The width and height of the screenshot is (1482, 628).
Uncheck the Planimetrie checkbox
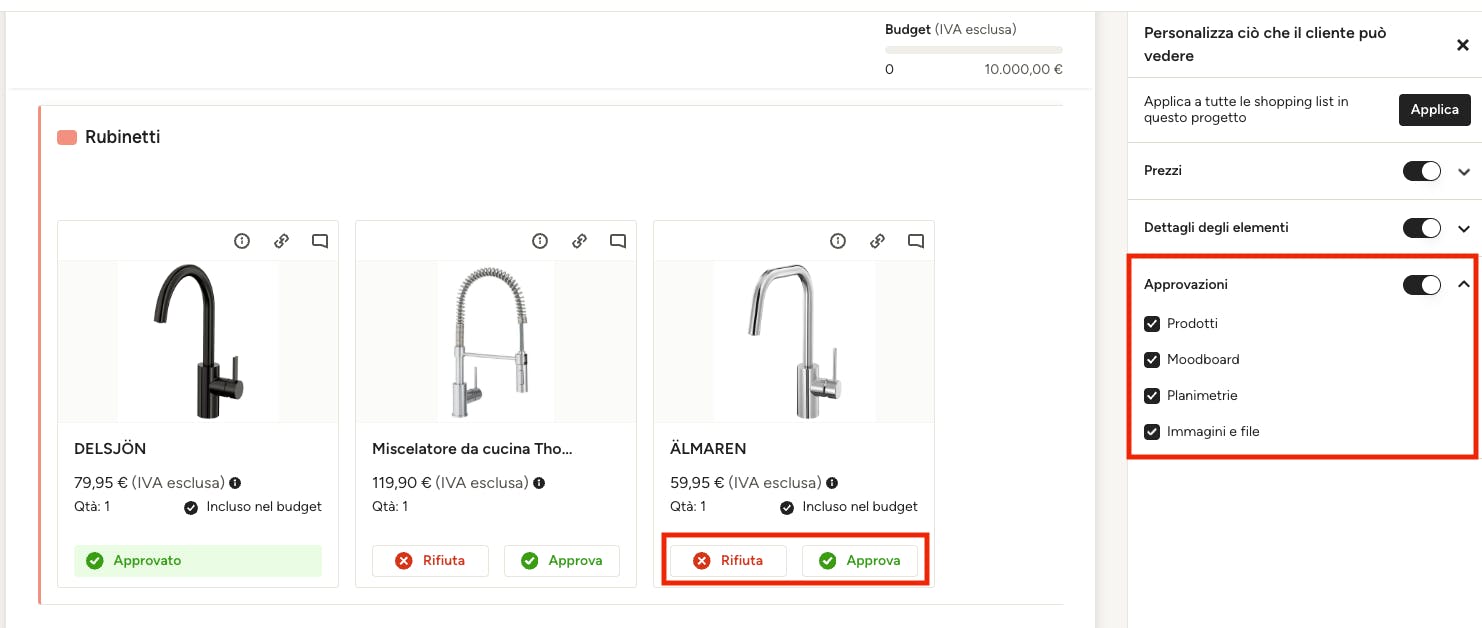click(1152, 396)
